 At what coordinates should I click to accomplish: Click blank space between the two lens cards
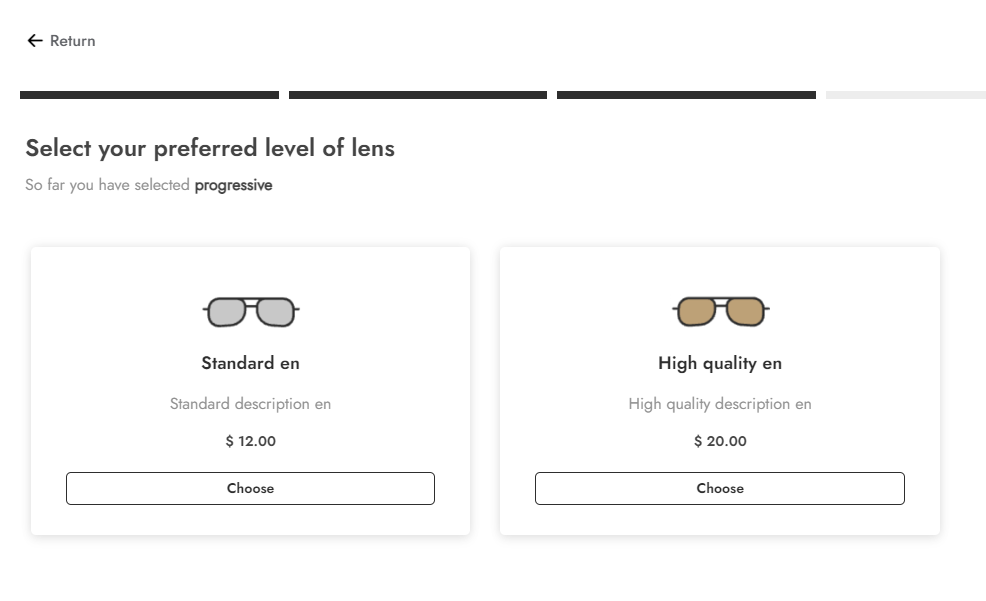pyautogui.click(x=485, y=390)
